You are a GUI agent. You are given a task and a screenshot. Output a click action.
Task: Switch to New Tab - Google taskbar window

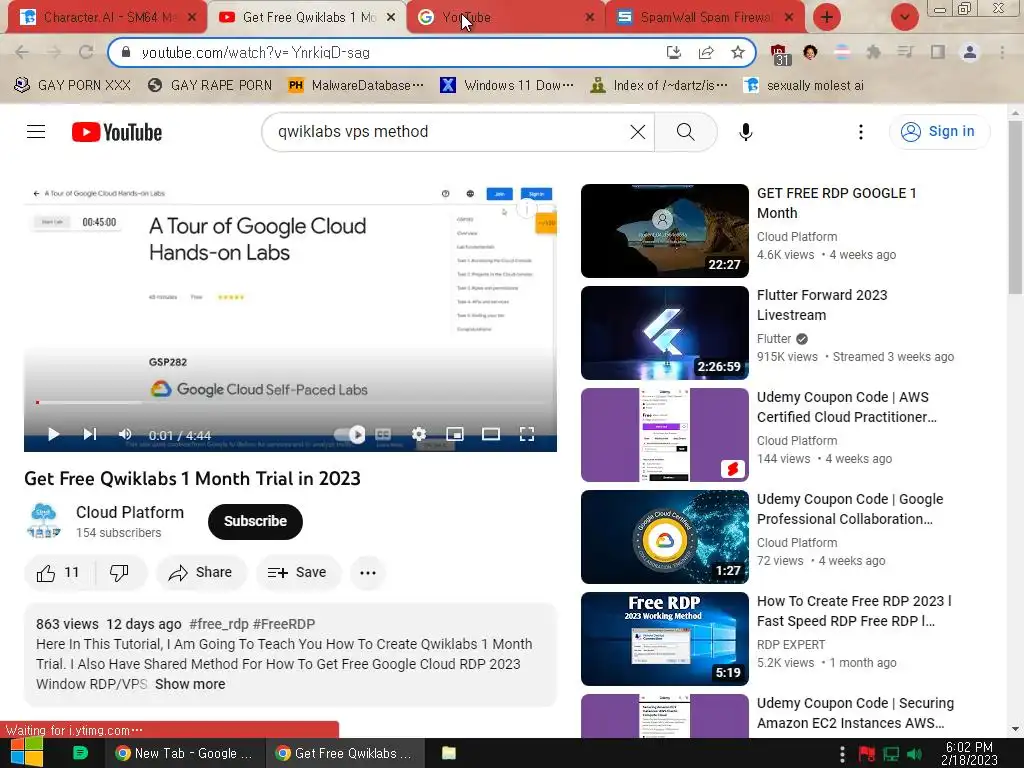coord(184,753)
